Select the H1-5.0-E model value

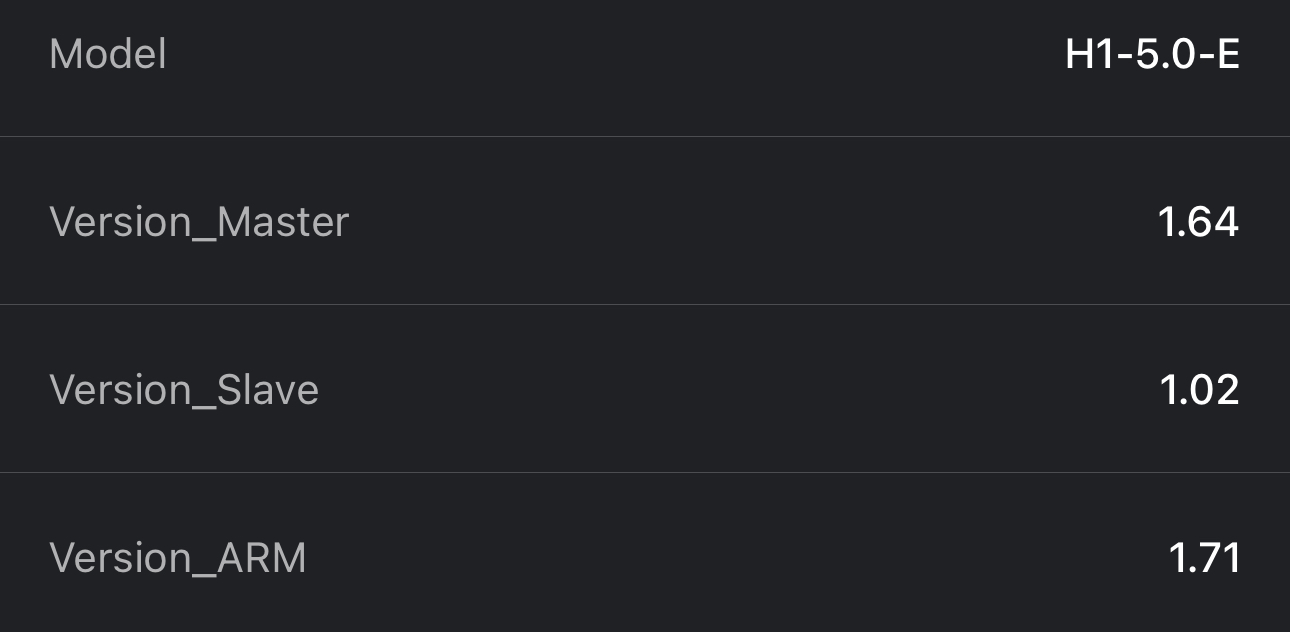1152,54
